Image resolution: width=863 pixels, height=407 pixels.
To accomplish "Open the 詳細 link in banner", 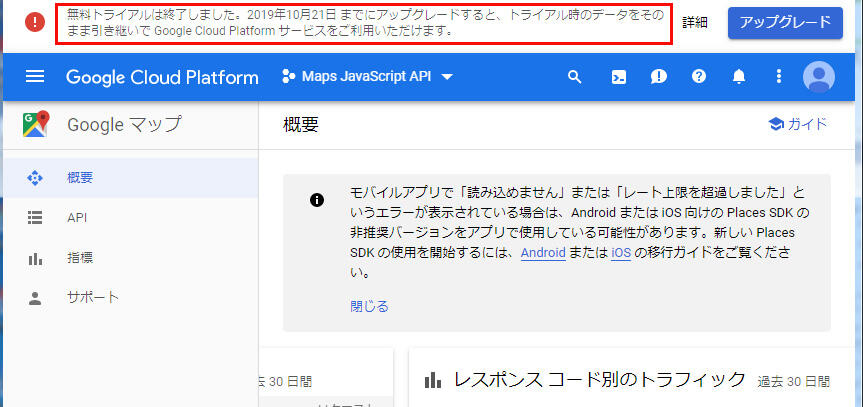I will [x=695, y=23].
